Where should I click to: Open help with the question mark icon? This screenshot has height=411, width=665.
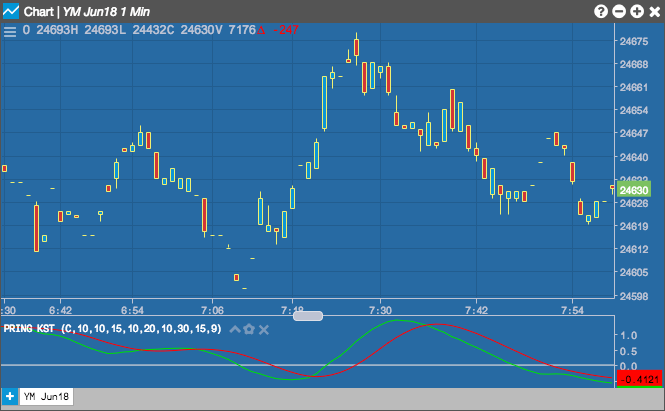pyautogui.click(x=601, y=11)
